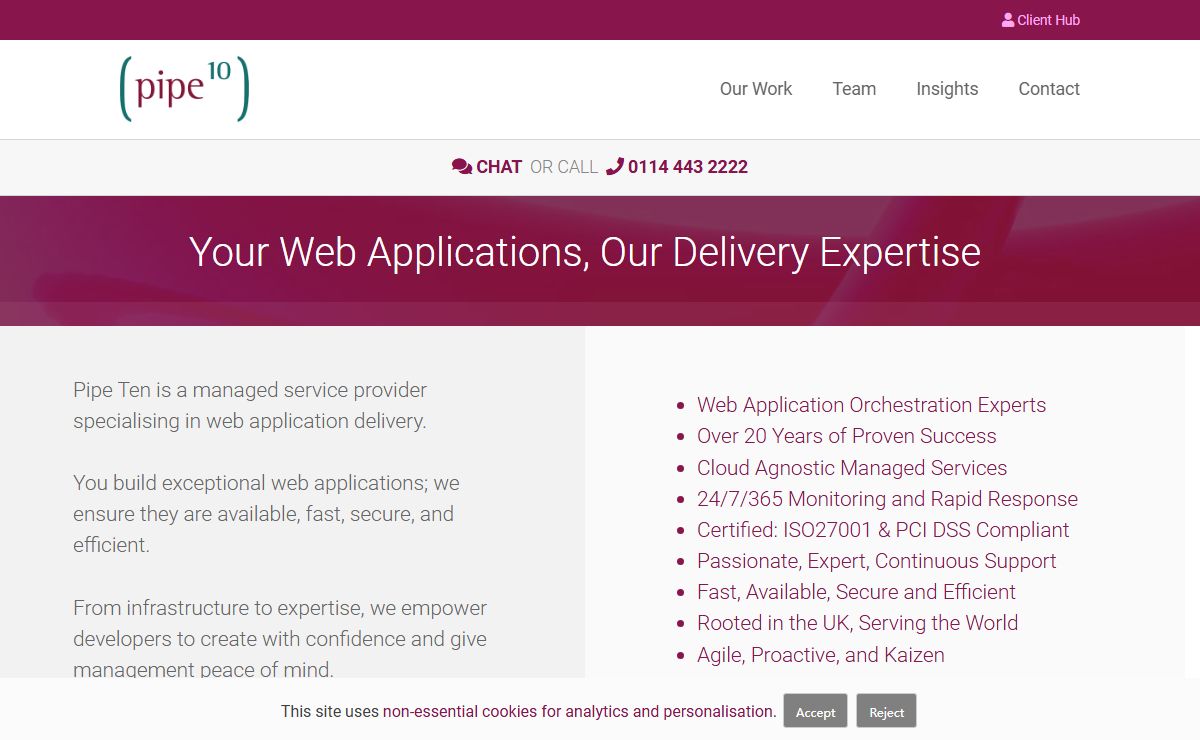Open the Team menu item

854,89
